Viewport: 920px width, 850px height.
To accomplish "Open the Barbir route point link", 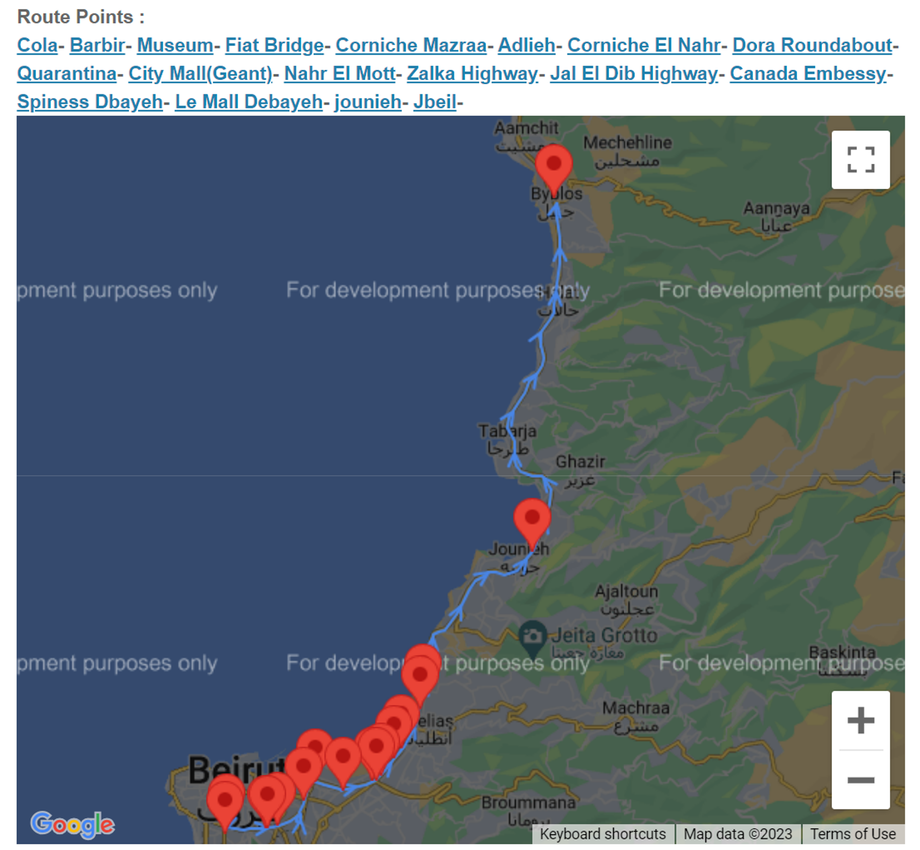I will pos(97,45).
